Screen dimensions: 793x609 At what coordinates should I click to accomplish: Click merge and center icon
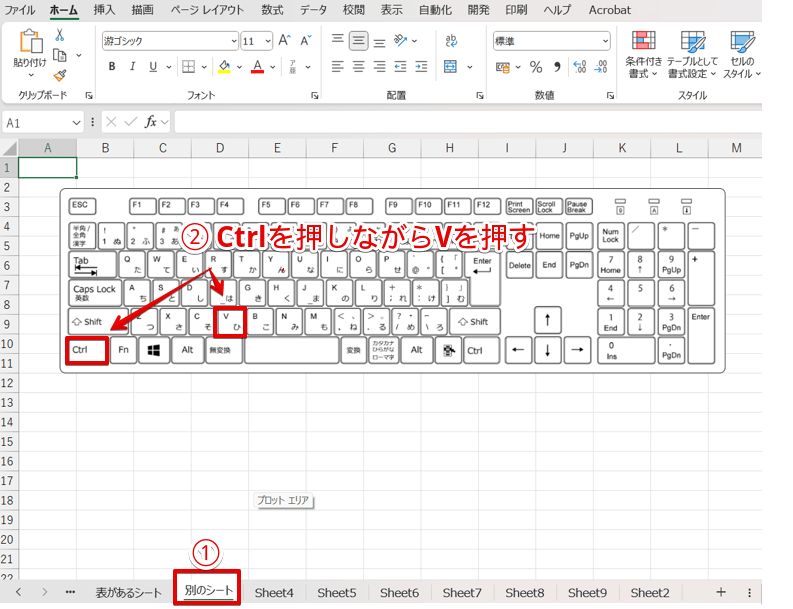tap(450, 66)
